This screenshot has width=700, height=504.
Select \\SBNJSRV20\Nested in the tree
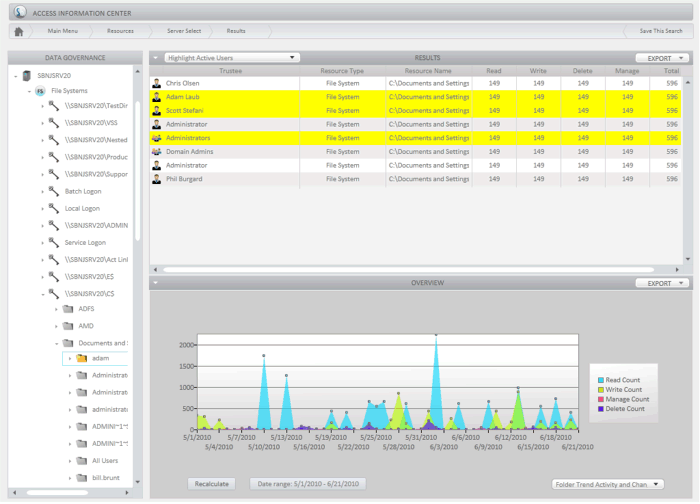96,140
